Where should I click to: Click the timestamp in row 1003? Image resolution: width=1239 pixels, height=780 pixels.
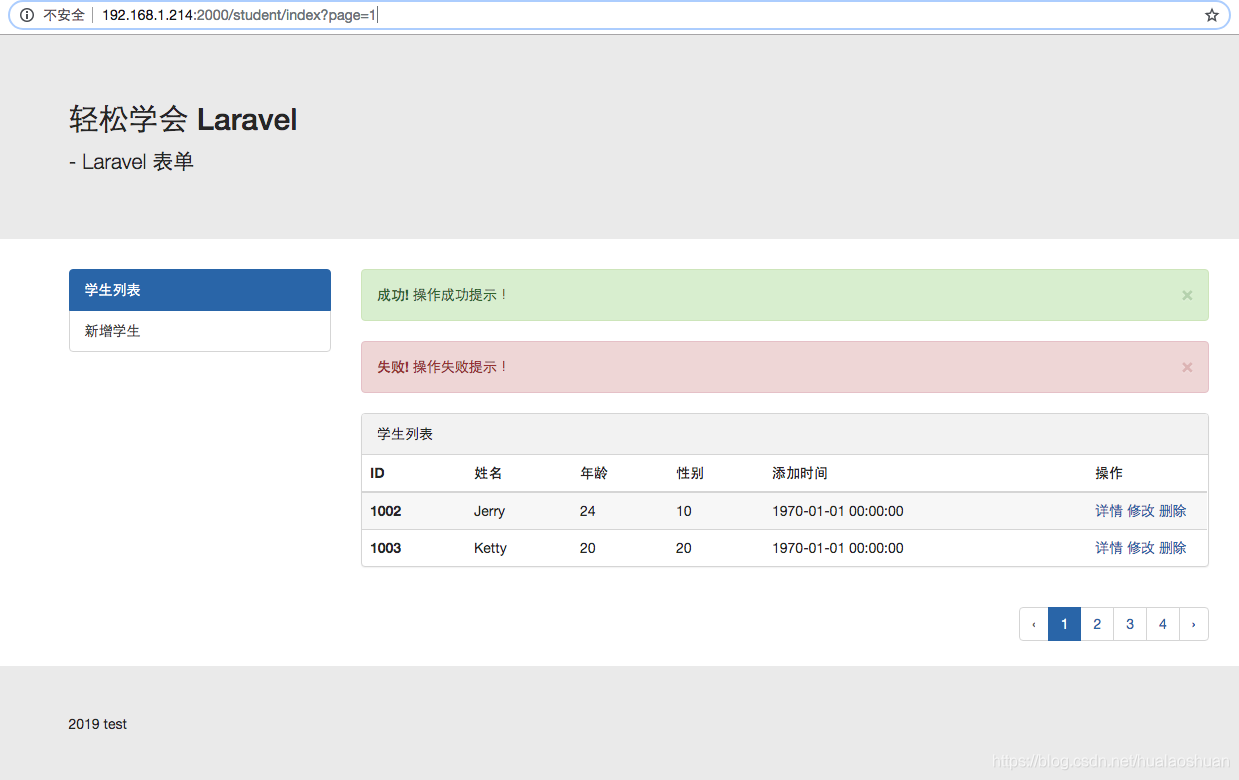tap(838, 548)
